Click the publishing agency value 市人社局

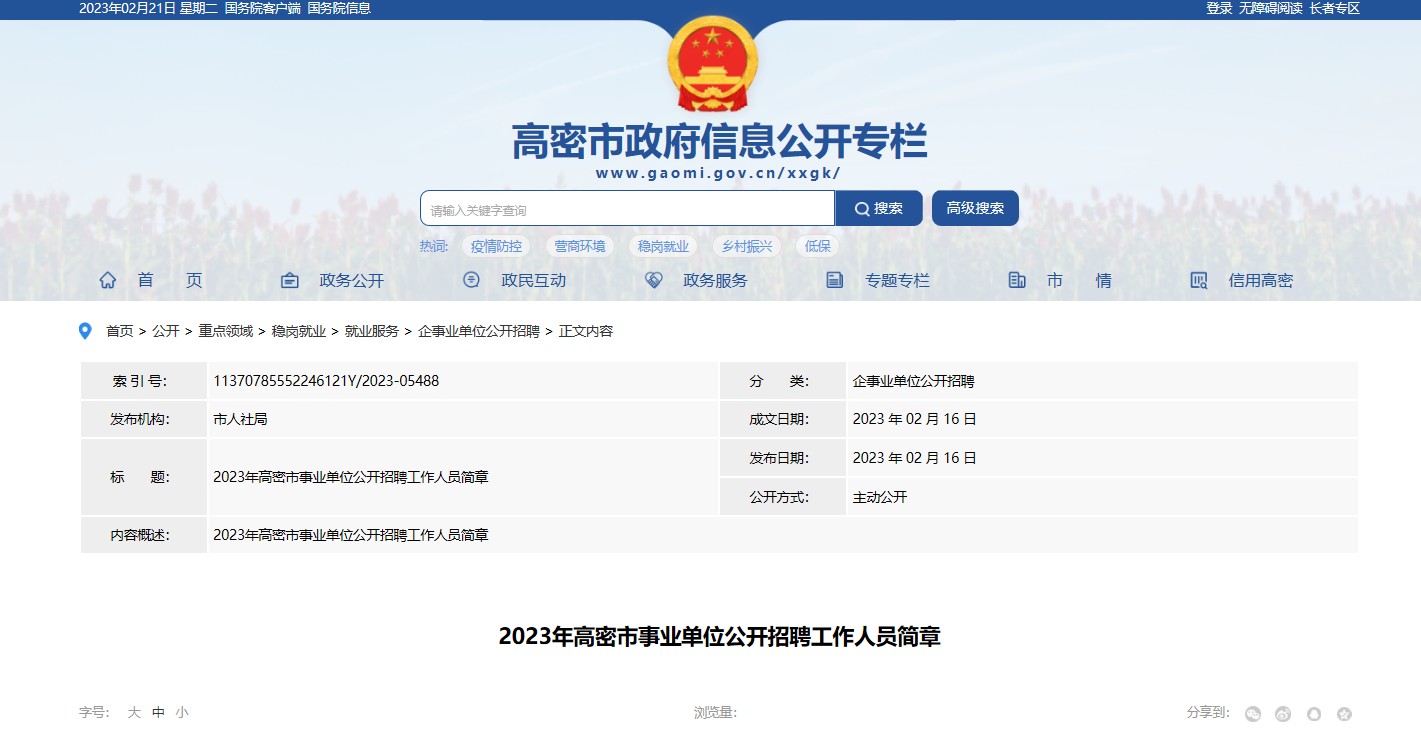tap(240, 420)
